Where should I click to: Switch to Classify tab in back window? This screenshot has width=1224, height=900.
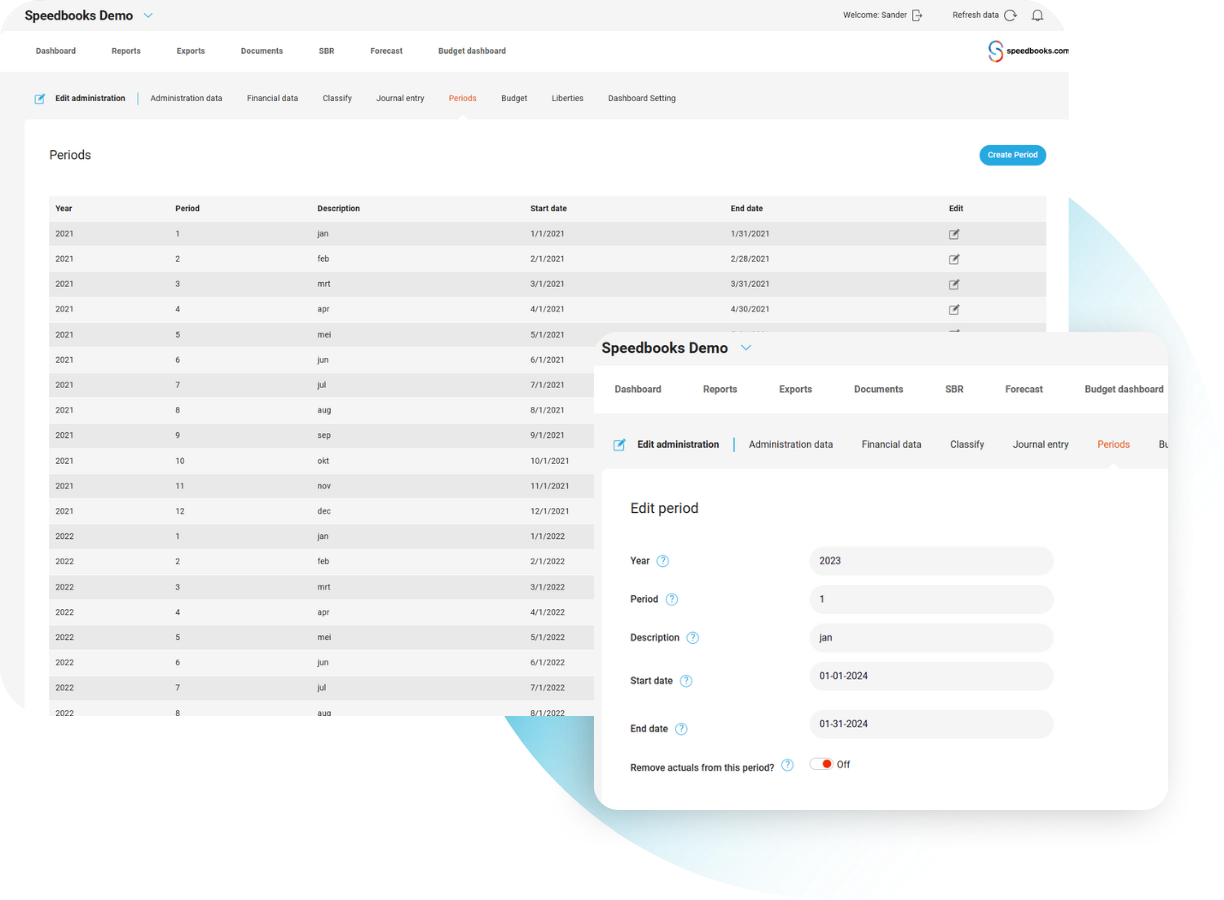pyautogui.click(x=337, y=99)
